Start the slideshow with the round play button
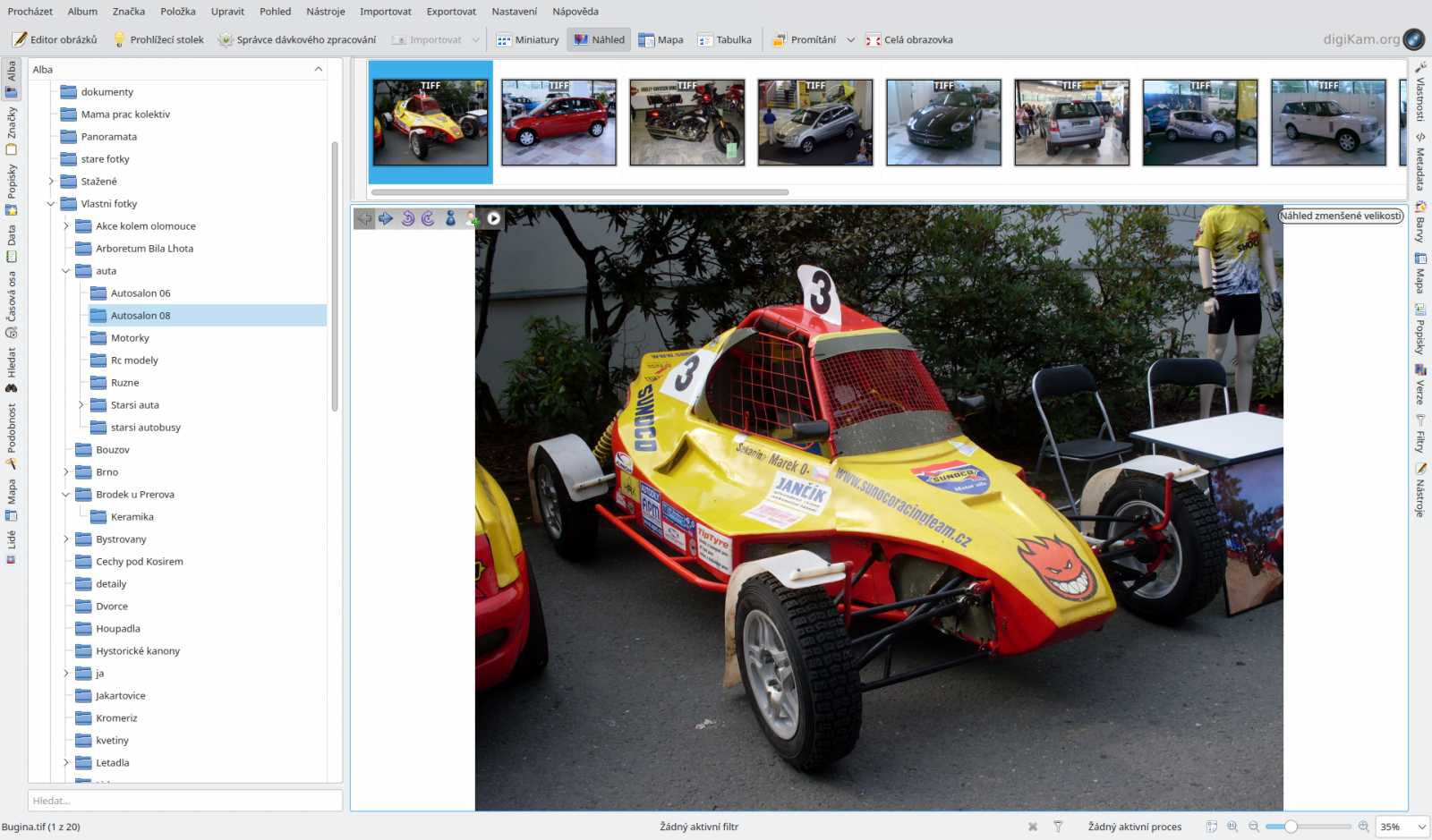 click(493, 218)
